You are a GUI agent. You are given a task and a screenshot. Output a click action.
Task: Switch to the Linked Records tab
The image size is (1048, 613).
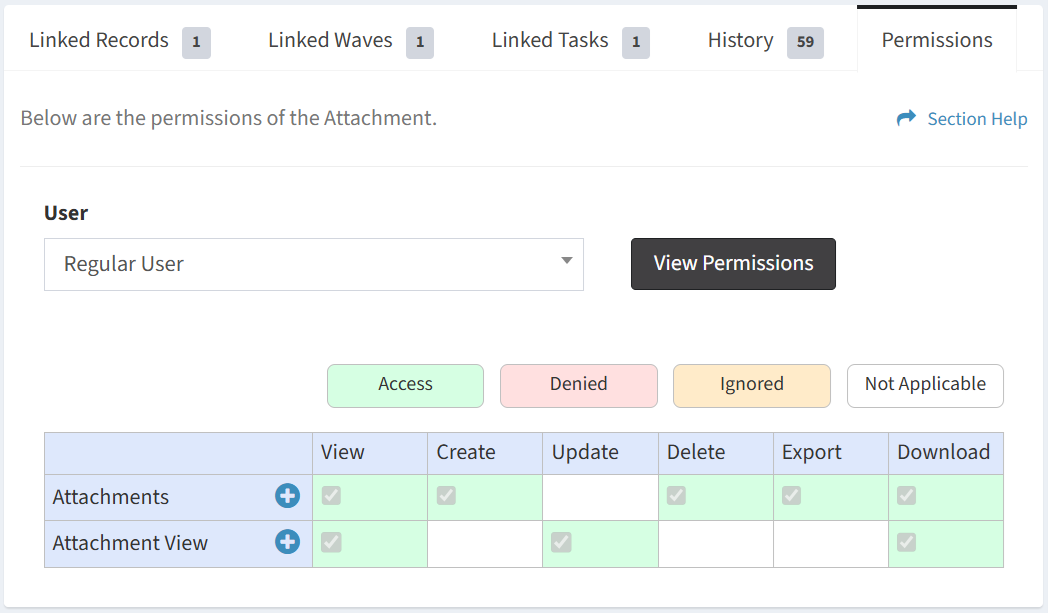tap(120, 41)
